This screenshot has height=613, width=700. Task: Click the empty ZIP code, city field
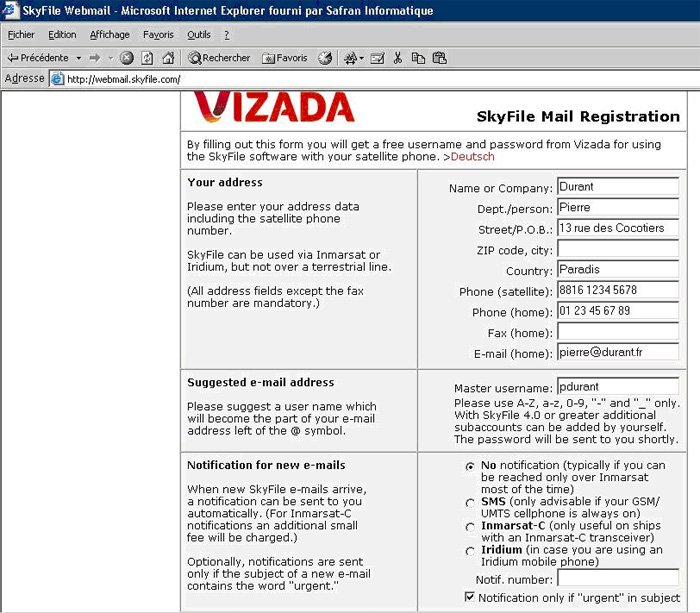tap(618, 249)
